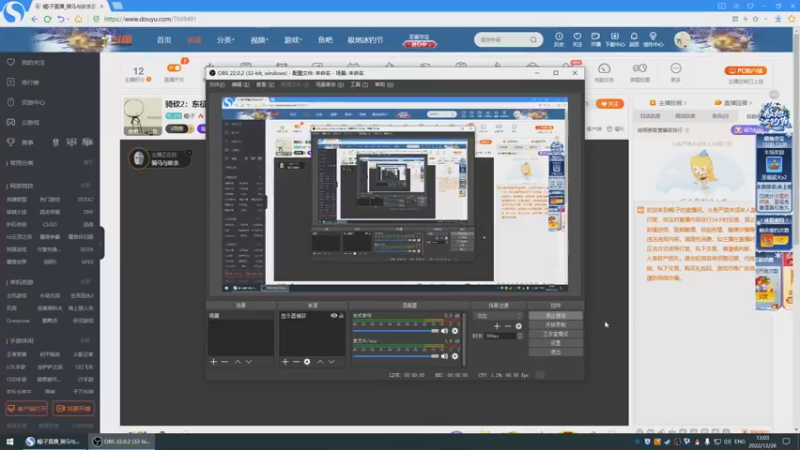
Task: Open the 'More' ellipsis icon in streamer toolbar
Action: click(676, 72)
